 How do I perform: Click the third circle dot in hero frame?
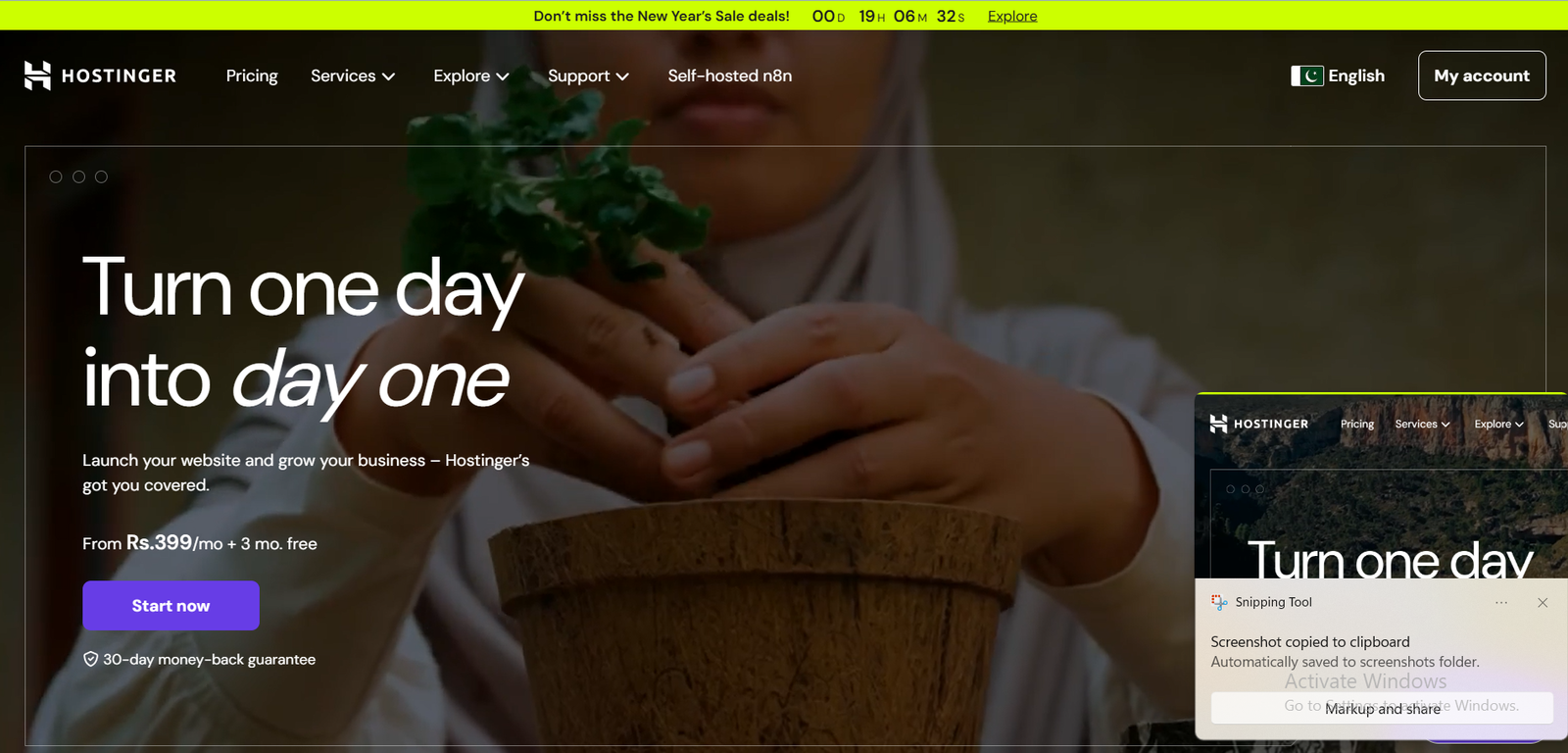(101, 176)
